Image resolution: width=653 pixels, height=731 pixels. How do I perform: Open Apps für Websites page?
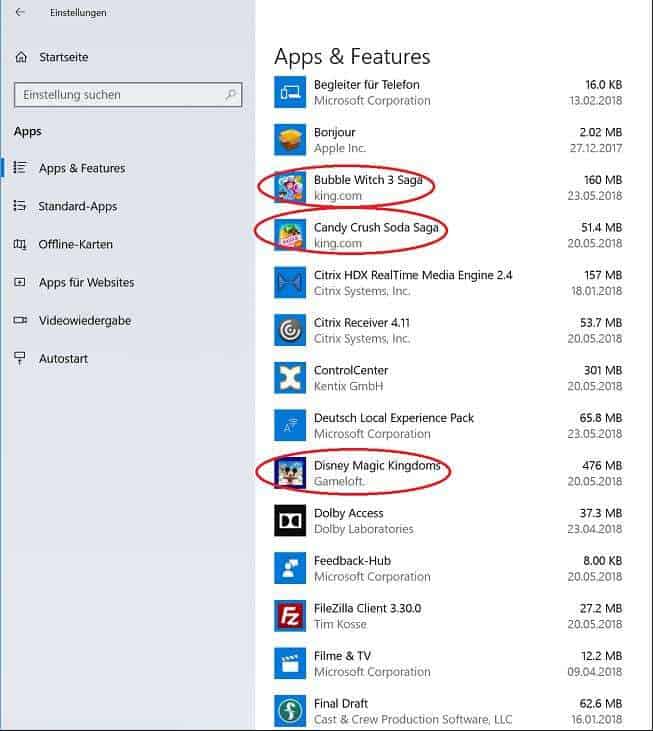(x=87, y=283)
